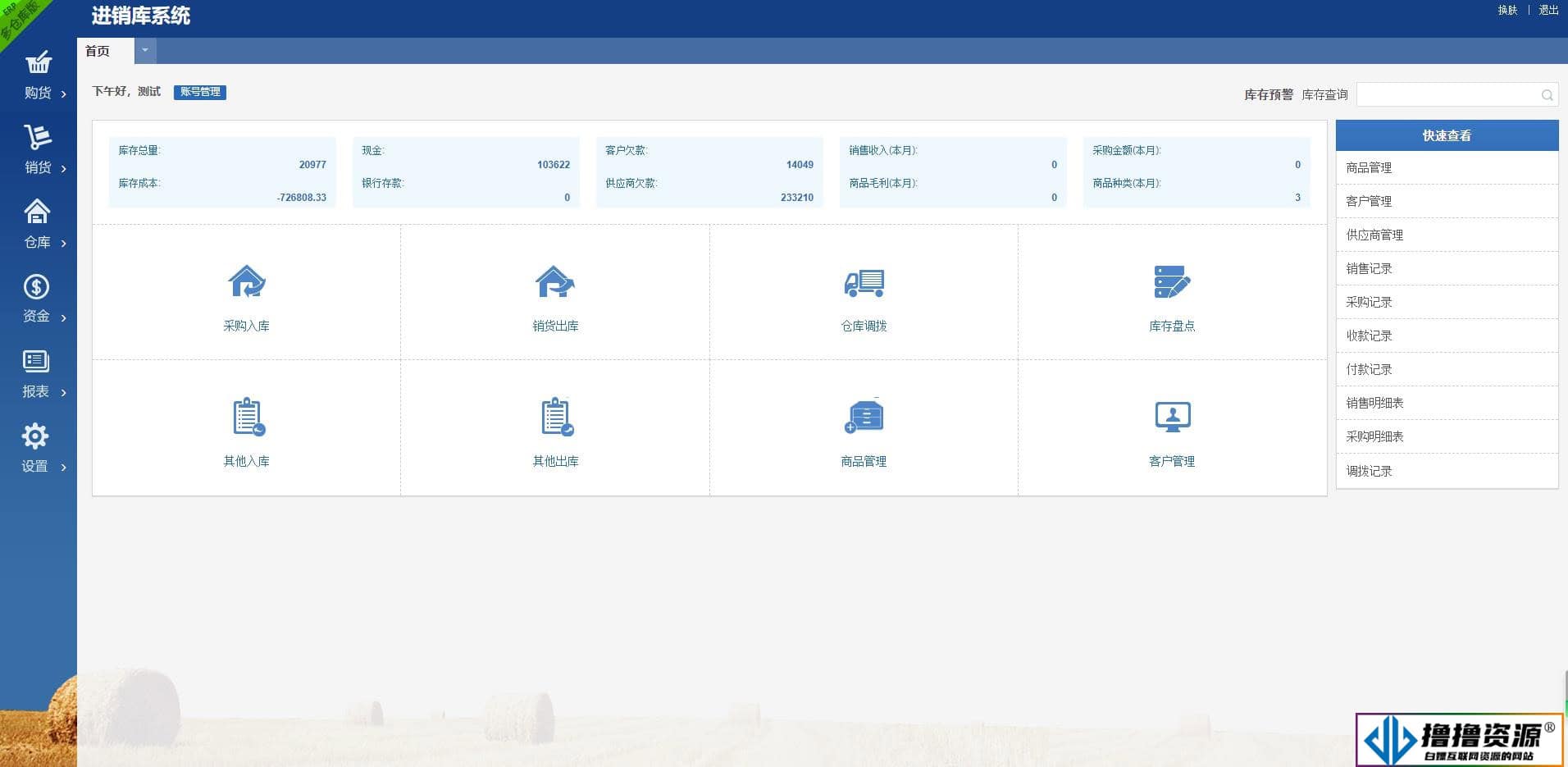Open 供应商管理 in quick view list

[1447, 235]
